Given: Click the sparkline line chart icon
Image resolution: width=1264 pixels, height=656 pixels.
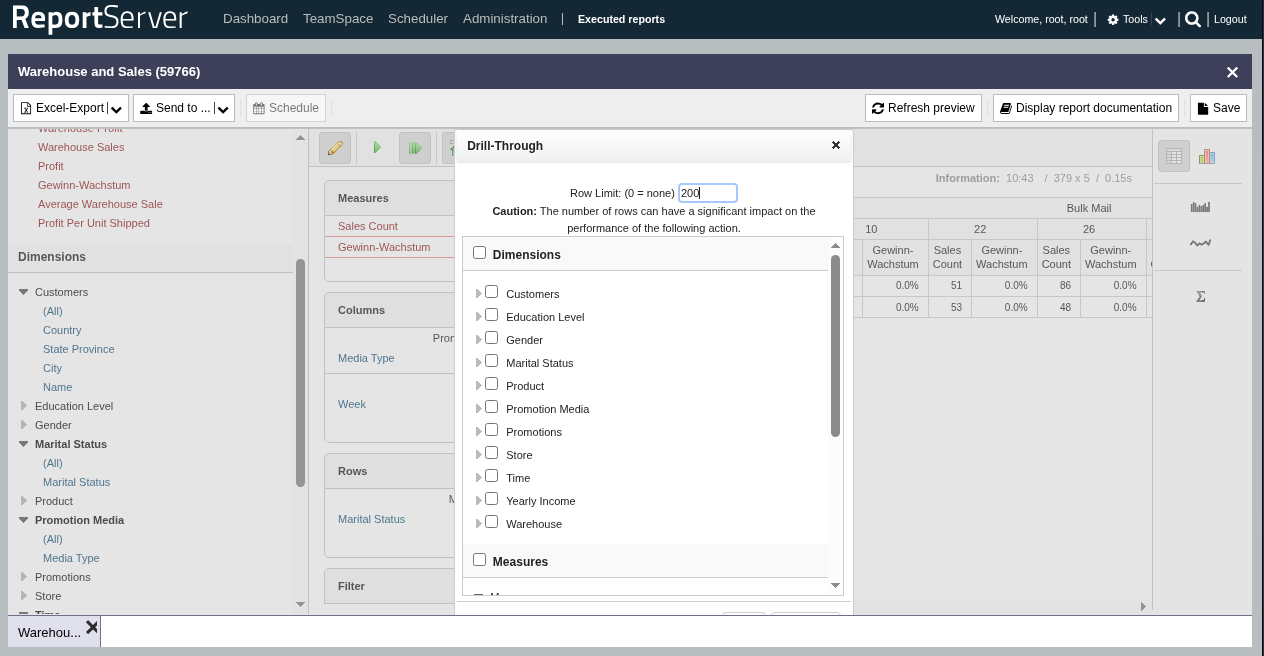Looking at the screenshot, I should coord(1200,243).
